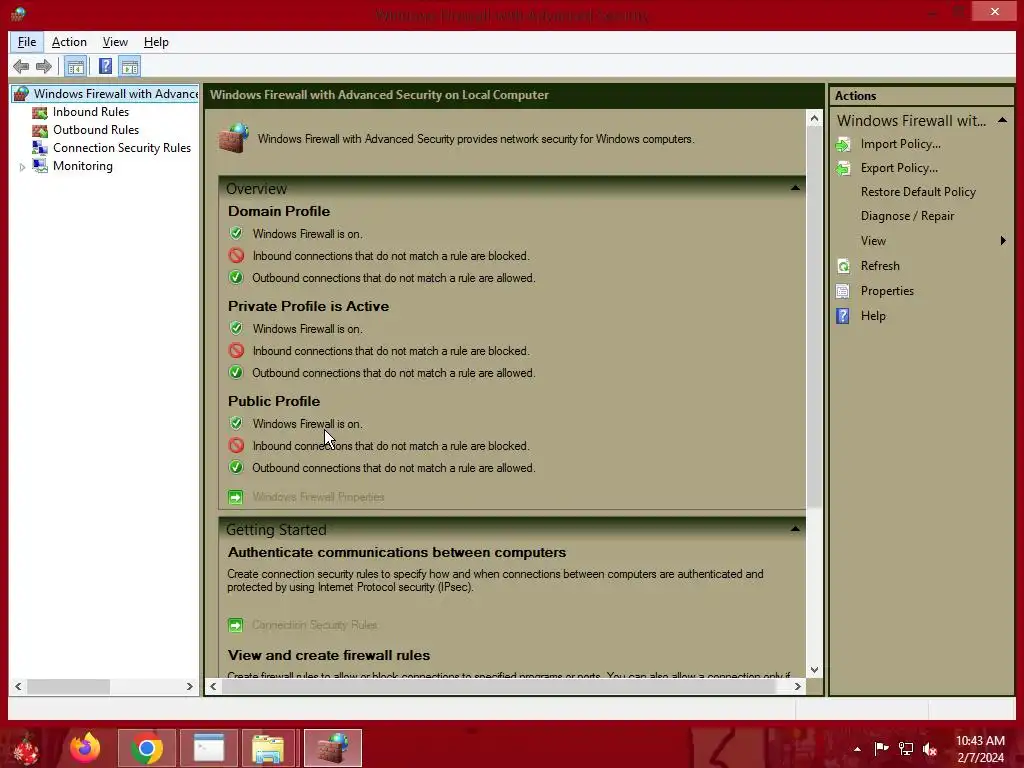Open the View submenu arrow in Actions

[x=1003, y=241]
